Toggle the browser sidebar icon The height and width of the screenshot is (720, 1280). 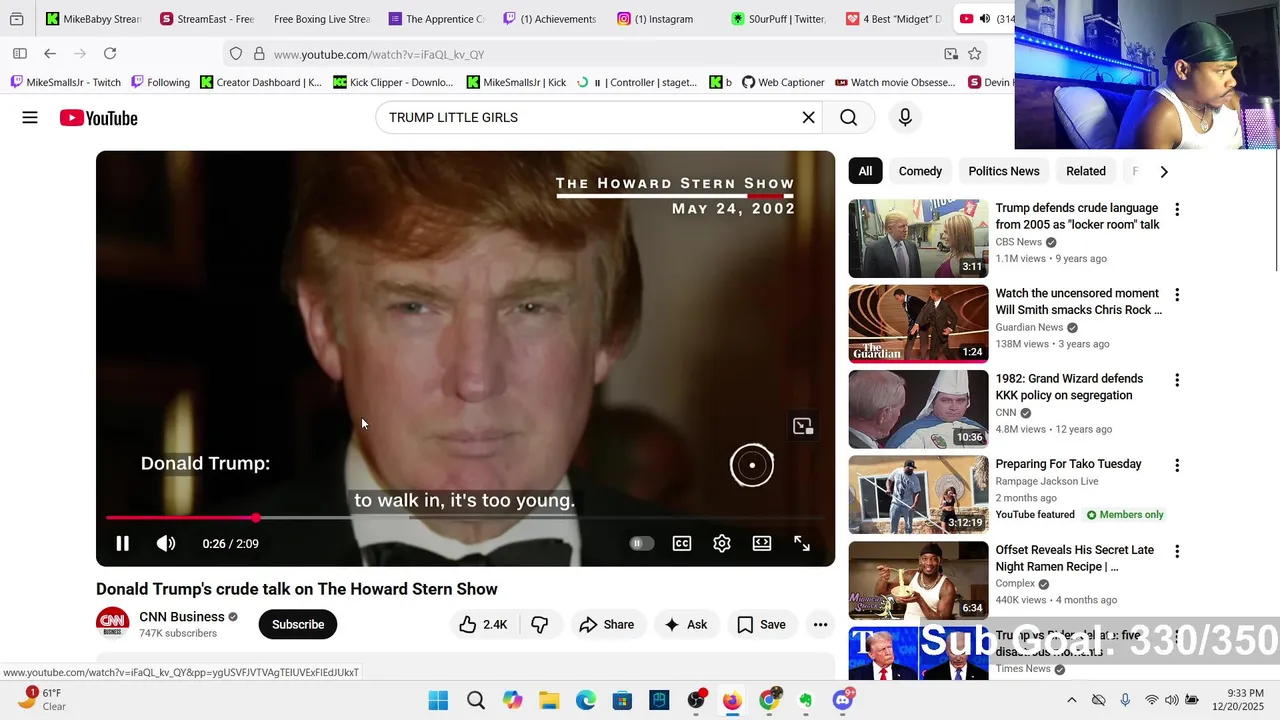click(x=20, y=54)
